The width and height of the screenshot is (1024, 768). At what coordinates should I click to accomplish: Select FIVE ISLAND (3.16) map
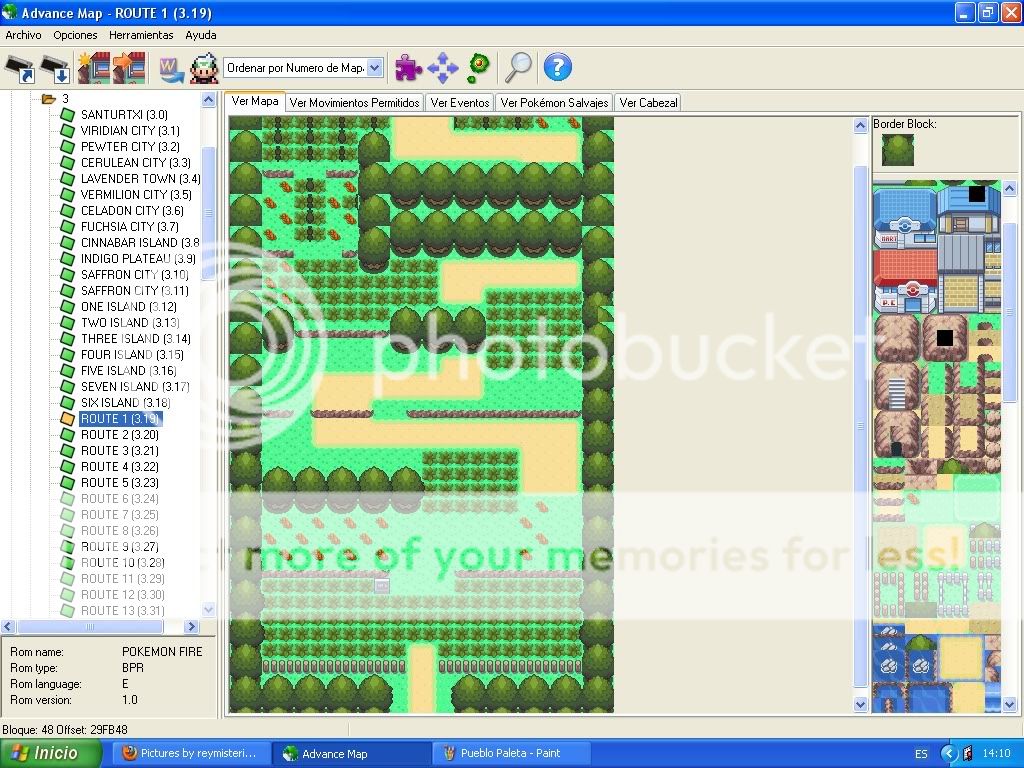[x=129, y=371]
